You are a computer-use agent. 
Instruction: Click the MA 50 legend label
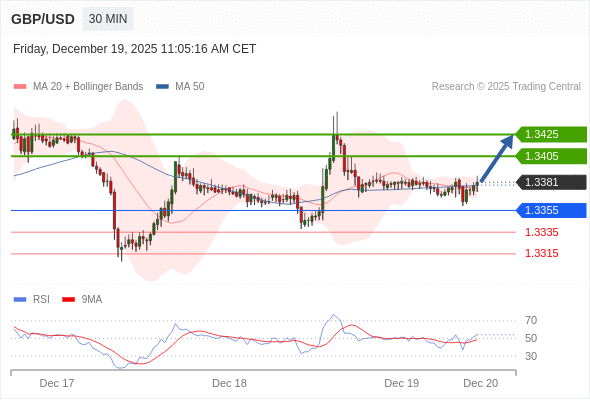[x=190, y=87]
